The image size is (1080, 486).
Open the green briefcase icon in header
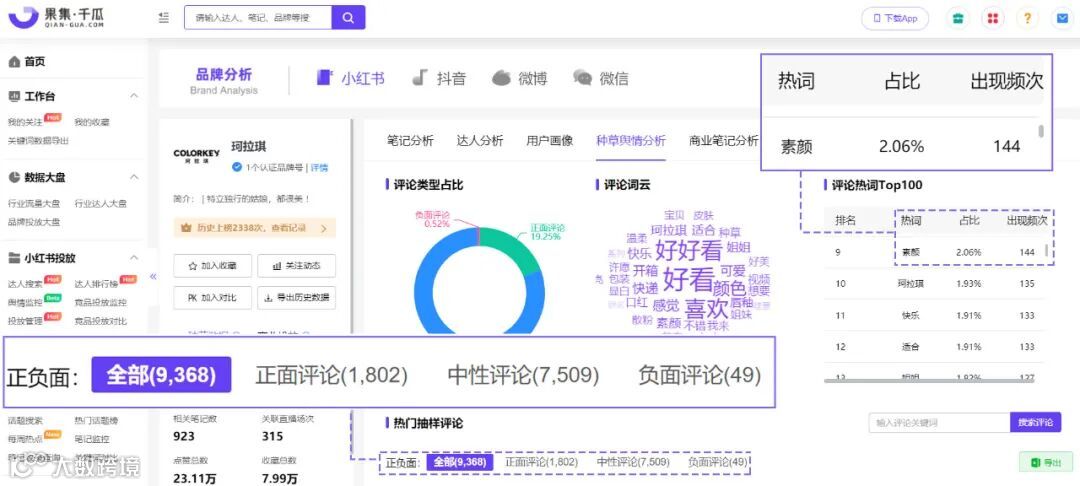click(x=957, y=19)
